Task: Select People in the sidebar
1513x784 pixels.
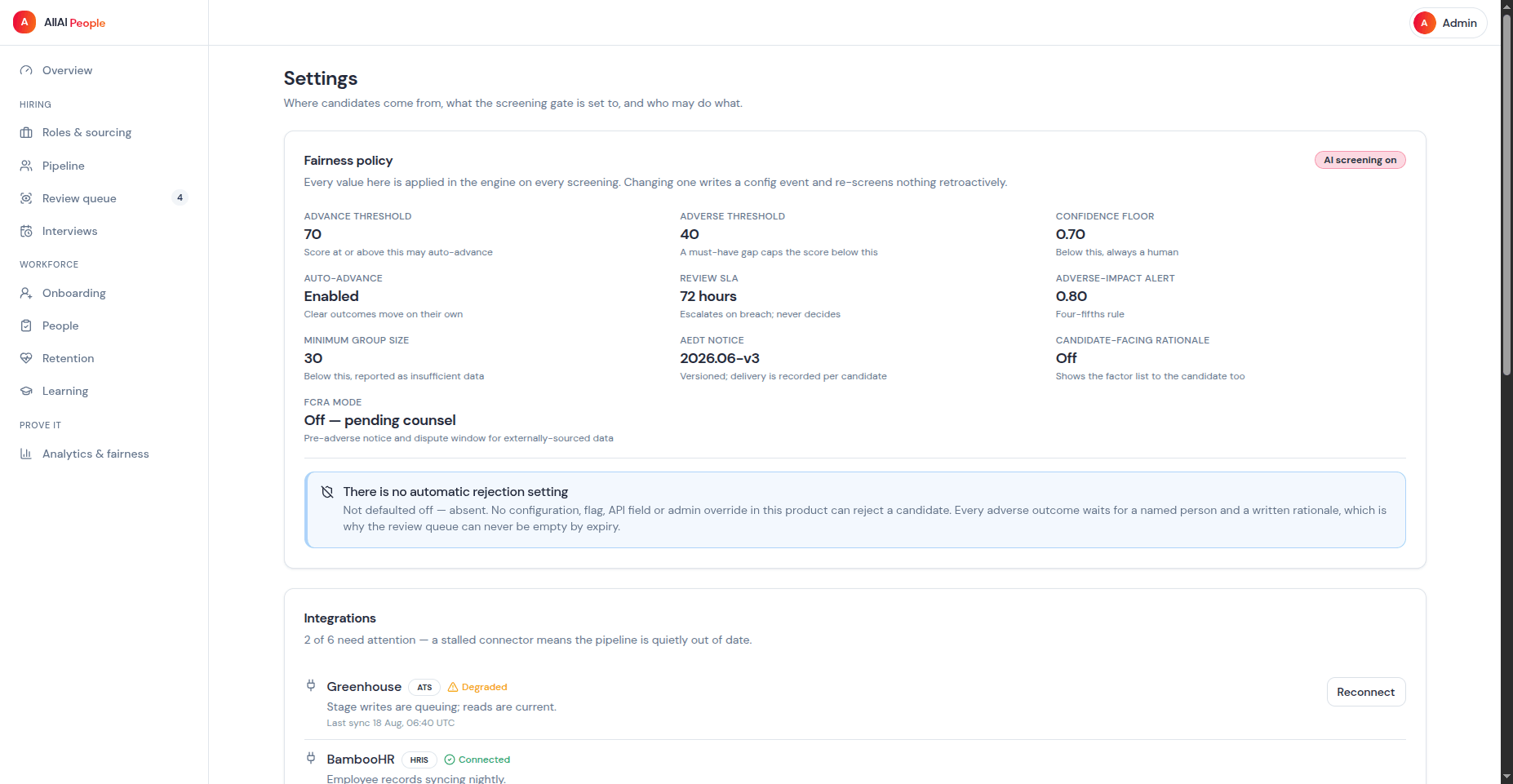Action: (104, 326)
